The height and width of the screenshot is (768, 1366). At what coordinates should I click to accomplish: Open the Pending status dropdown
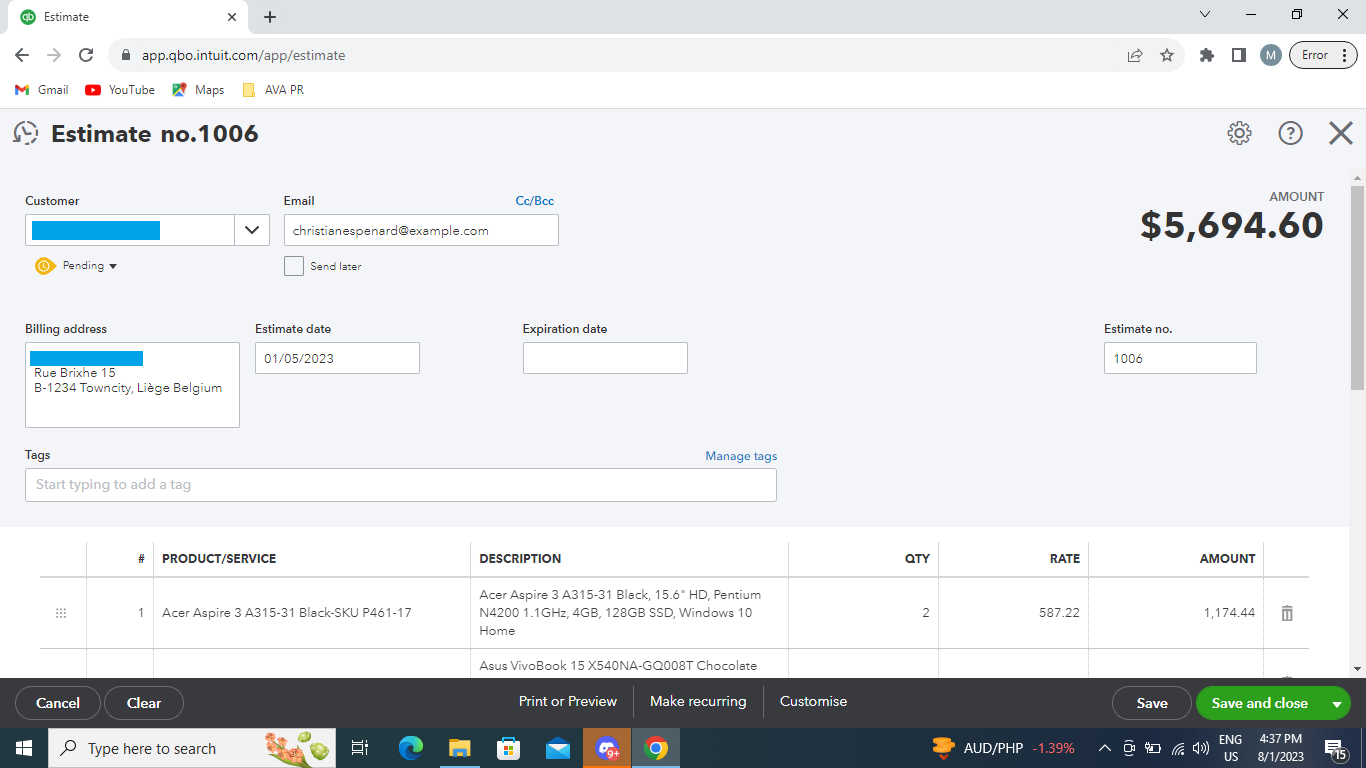[x=90, y=266]
